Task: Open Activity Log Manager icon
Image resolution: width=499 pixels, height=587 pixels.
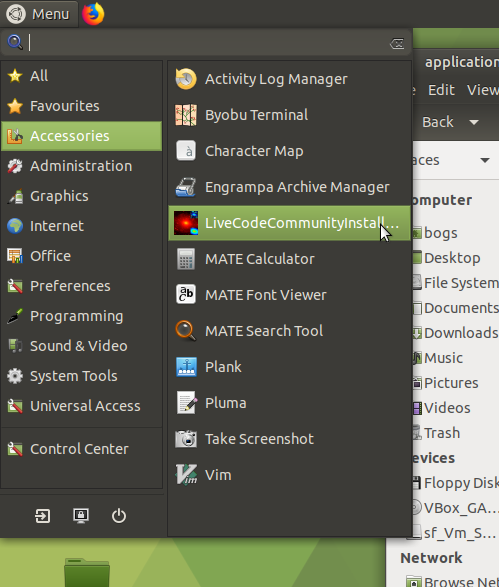Action: pyautogui.click(x=186, y=79)
